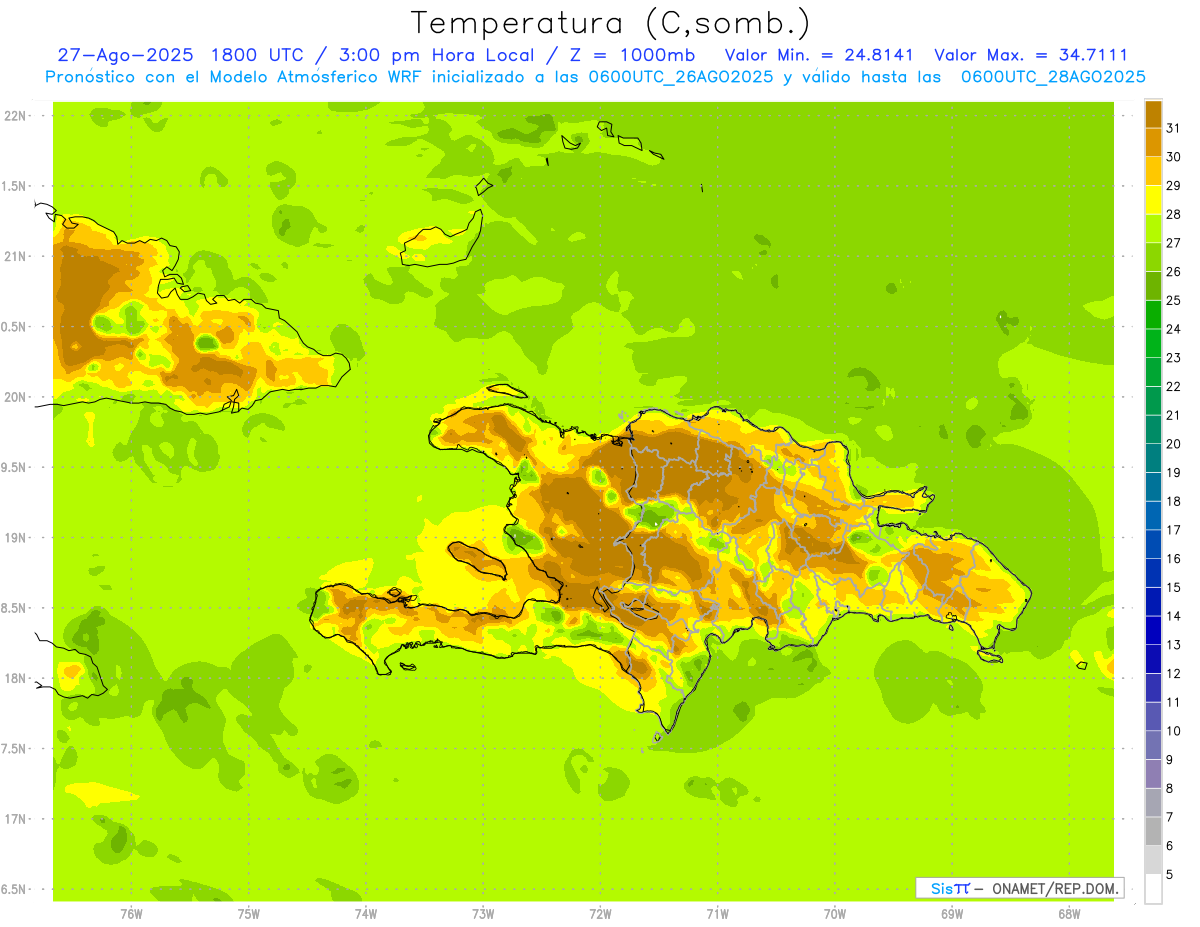The height and width of the screenshot is (927, 1200).
Task: Click the "SisTT - ONAMET/REP.DOM." credit label
Action: point(1020,888)
